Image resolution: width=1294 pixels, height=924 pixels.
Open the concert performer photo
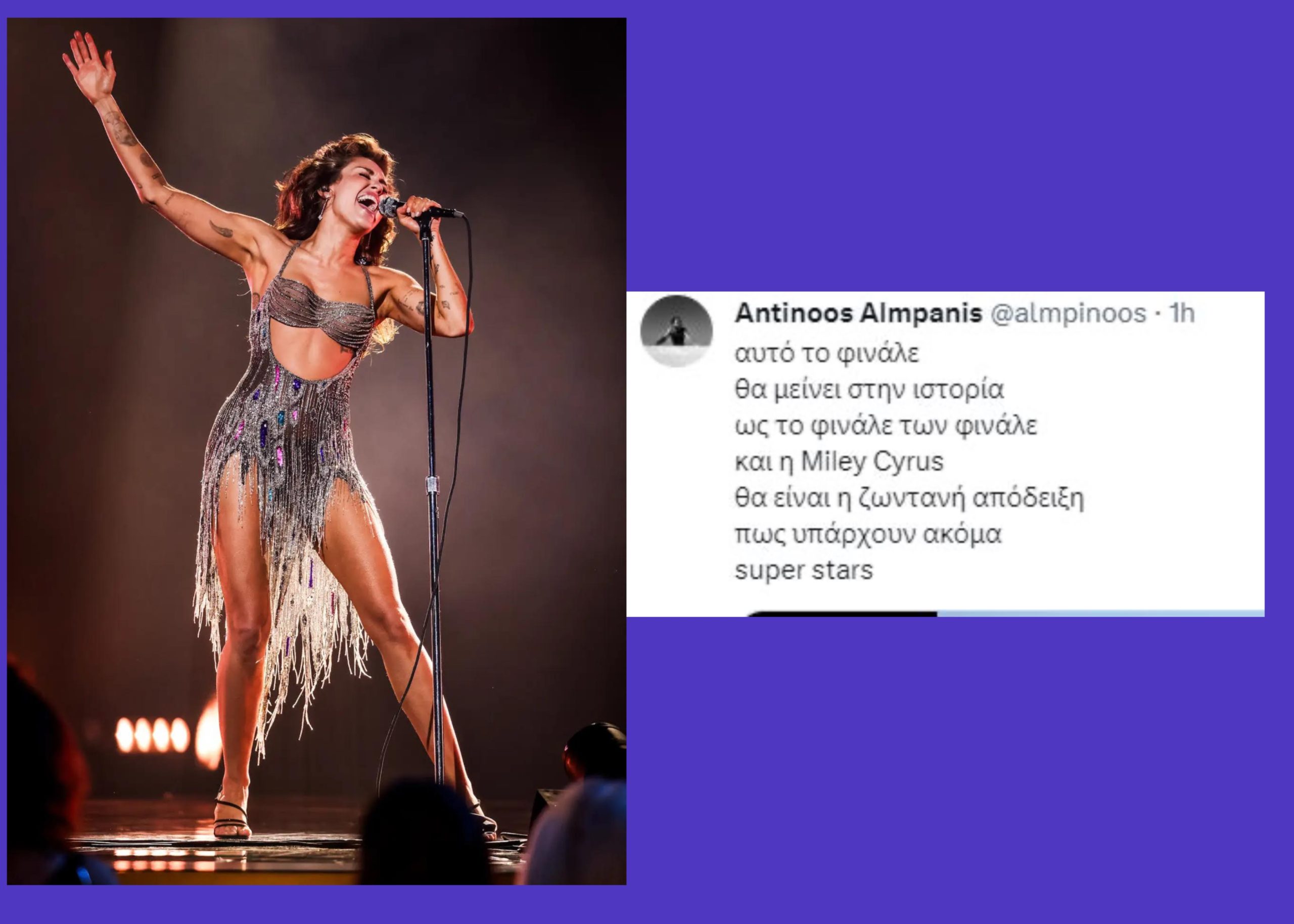pos(316,451)
